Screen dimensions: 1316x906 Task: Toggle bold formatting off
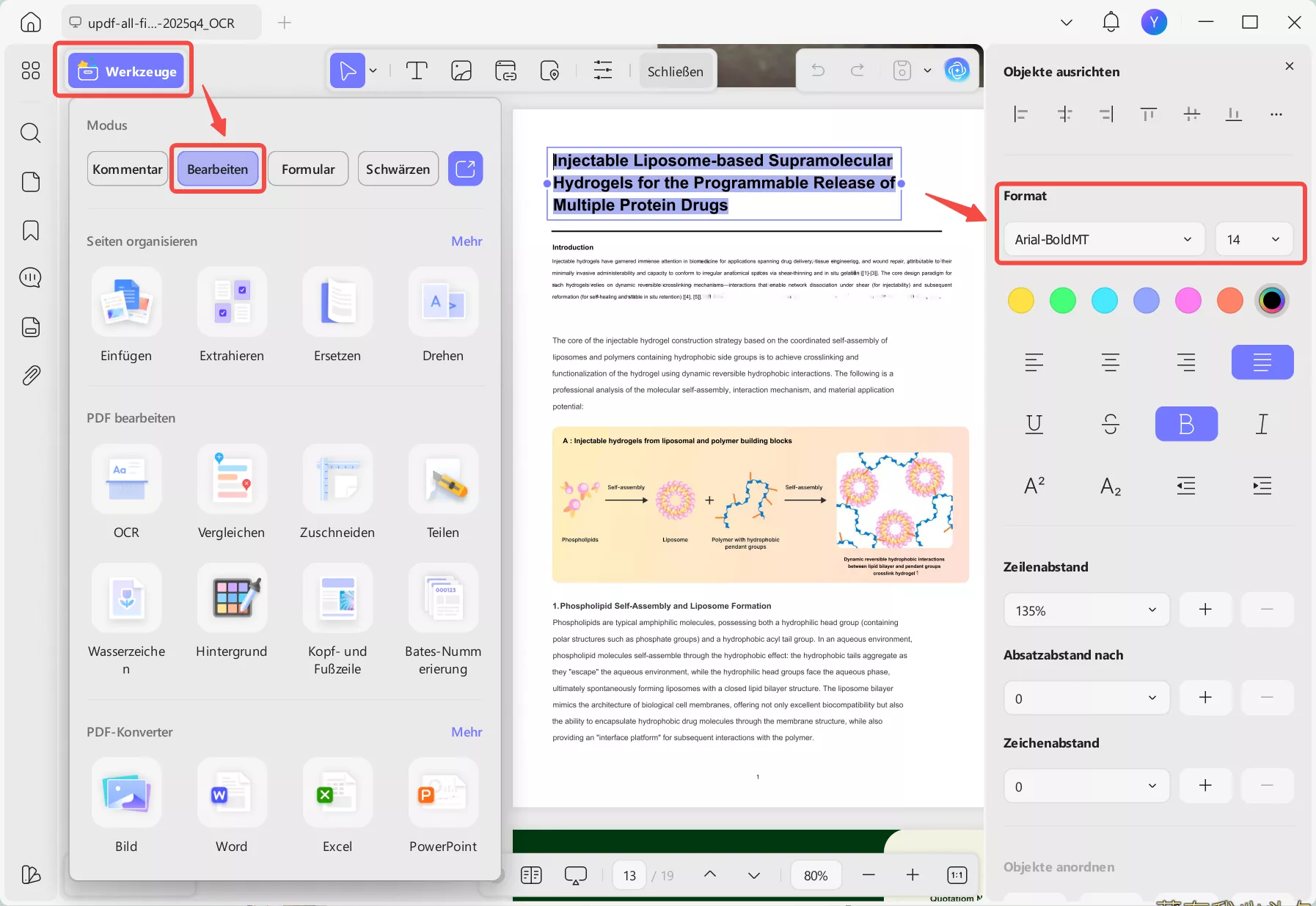coord(1186,423)
